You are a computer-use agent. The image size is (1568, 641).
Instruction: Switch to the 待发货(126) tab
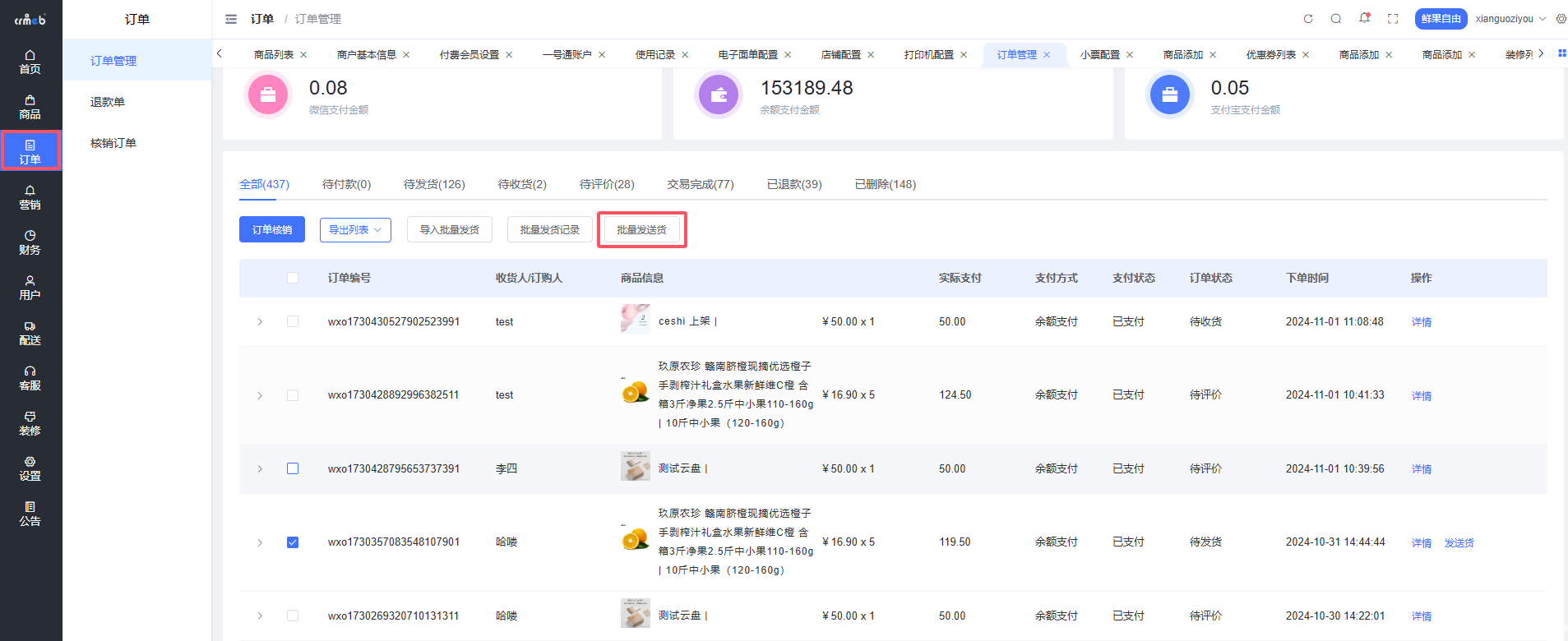pyautogui.click(x=434, y=184)
